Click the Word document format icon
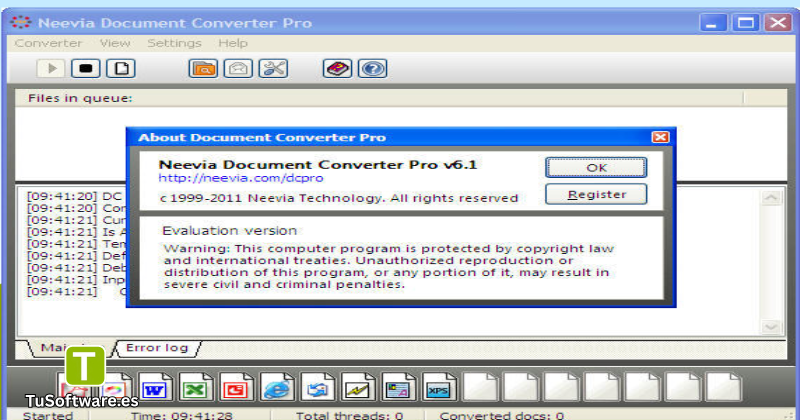 click(155, 387)
